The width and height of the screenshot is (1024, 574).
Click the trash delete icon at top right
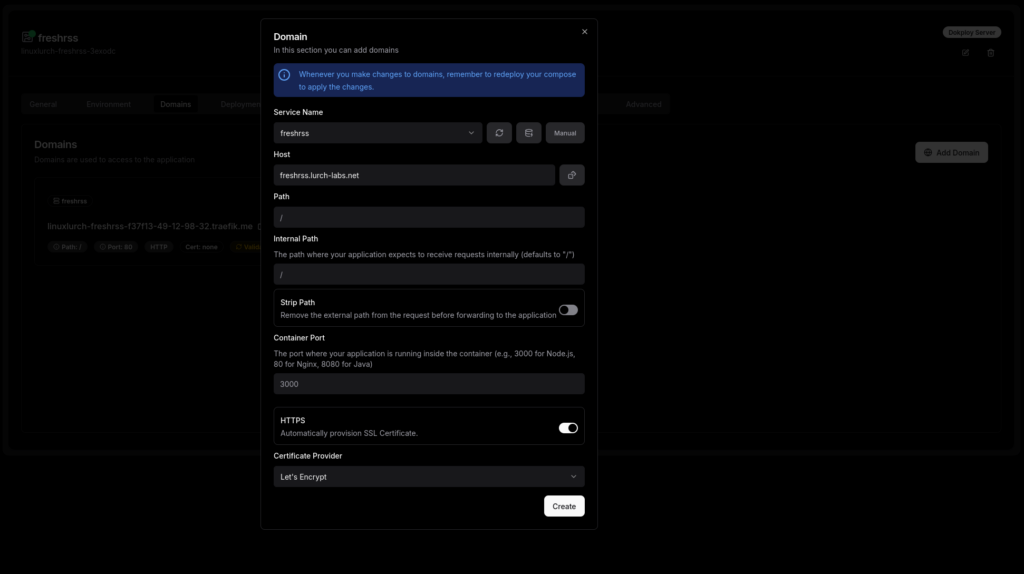click(x=991, y=53)
